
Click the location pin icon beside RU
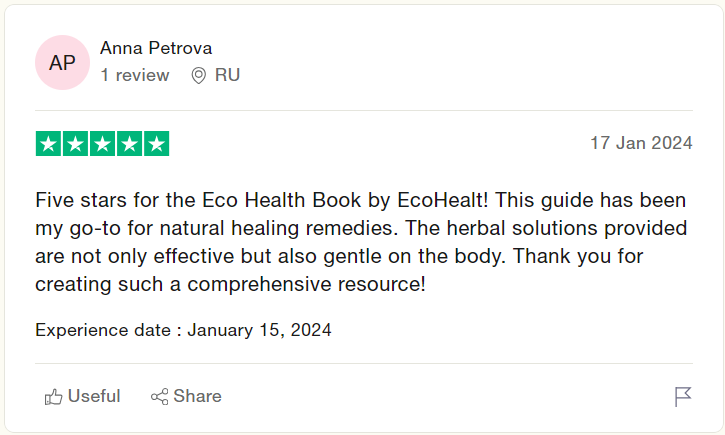pos(198,75)
